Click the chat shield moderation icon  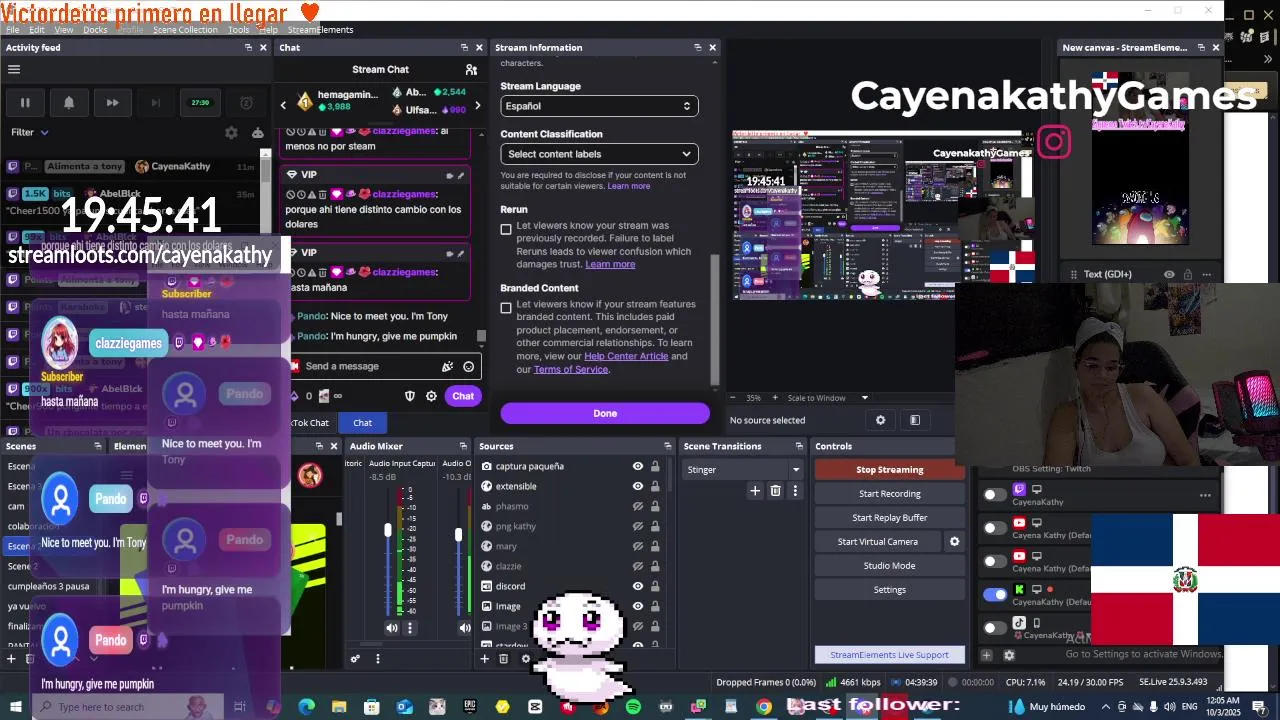[x=409, y=396]
